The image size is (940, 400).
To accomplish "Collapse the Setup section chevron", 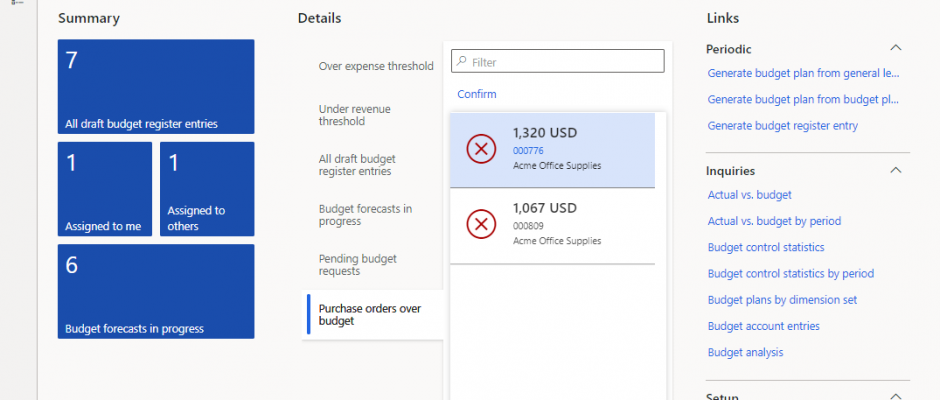I will coord(896,396).
